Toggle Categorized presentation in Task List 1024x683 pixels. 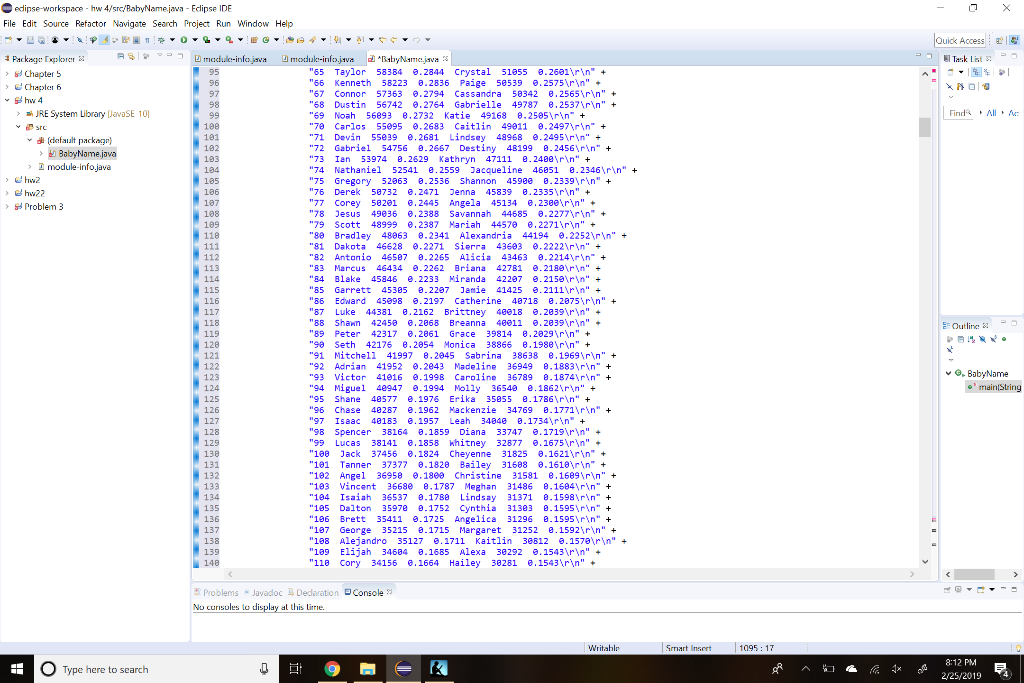pyautogui.click(x=976, y=72)
